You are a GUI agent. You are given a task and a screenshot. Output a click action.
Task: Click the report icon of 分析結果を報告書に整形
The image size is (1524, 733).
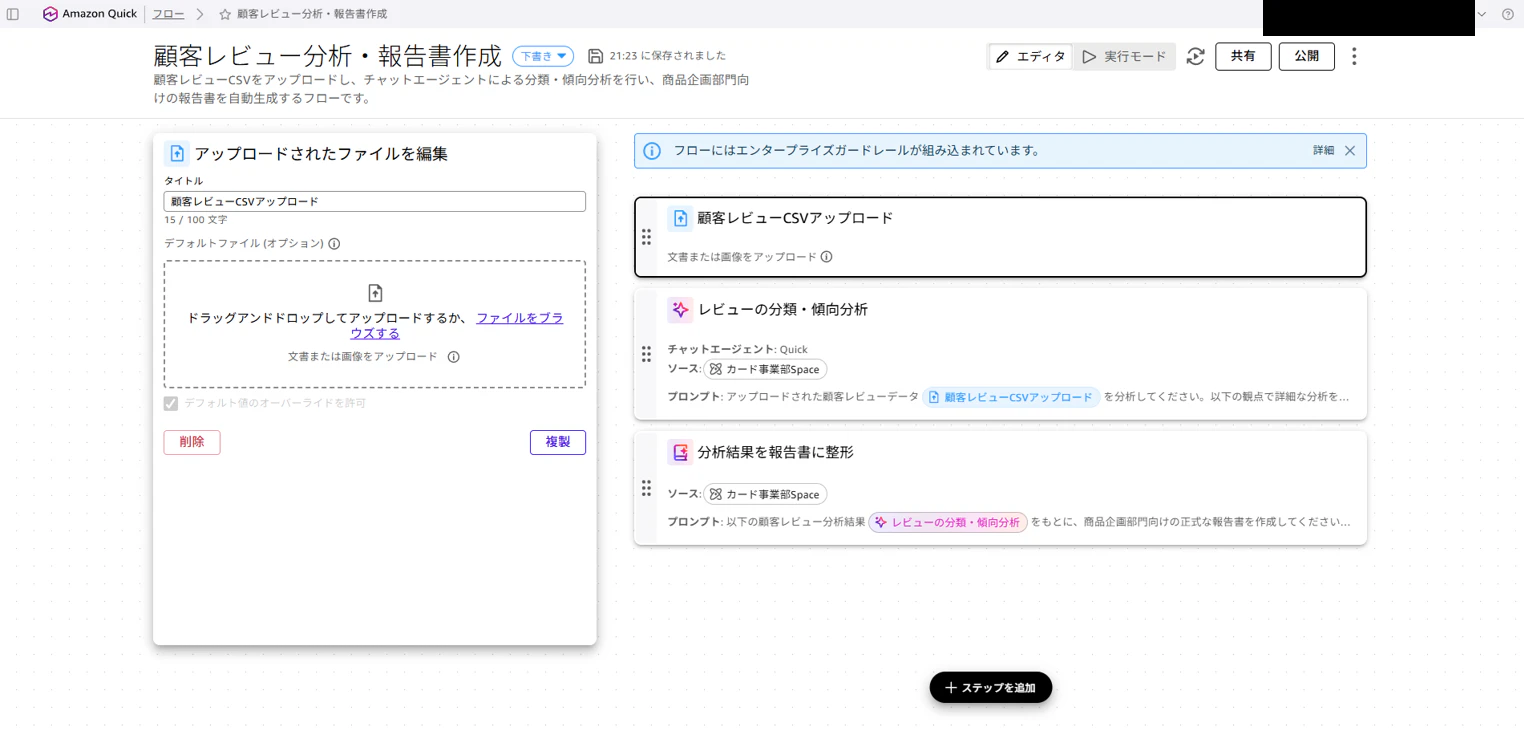coord(680,452)
